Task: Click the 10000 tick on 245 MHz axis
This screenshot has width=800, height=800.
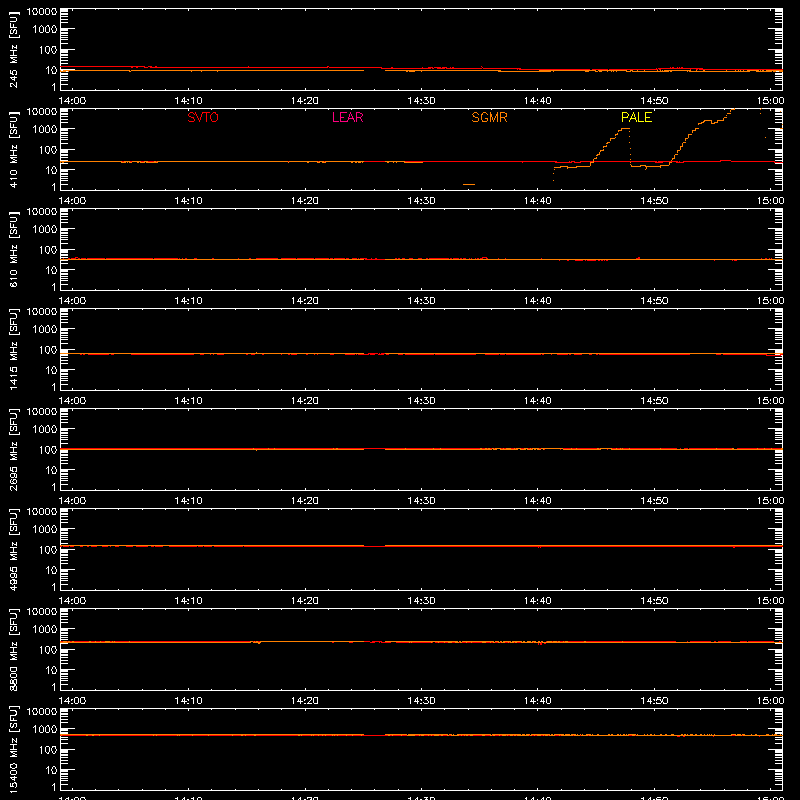Action: tap(42, 12)
